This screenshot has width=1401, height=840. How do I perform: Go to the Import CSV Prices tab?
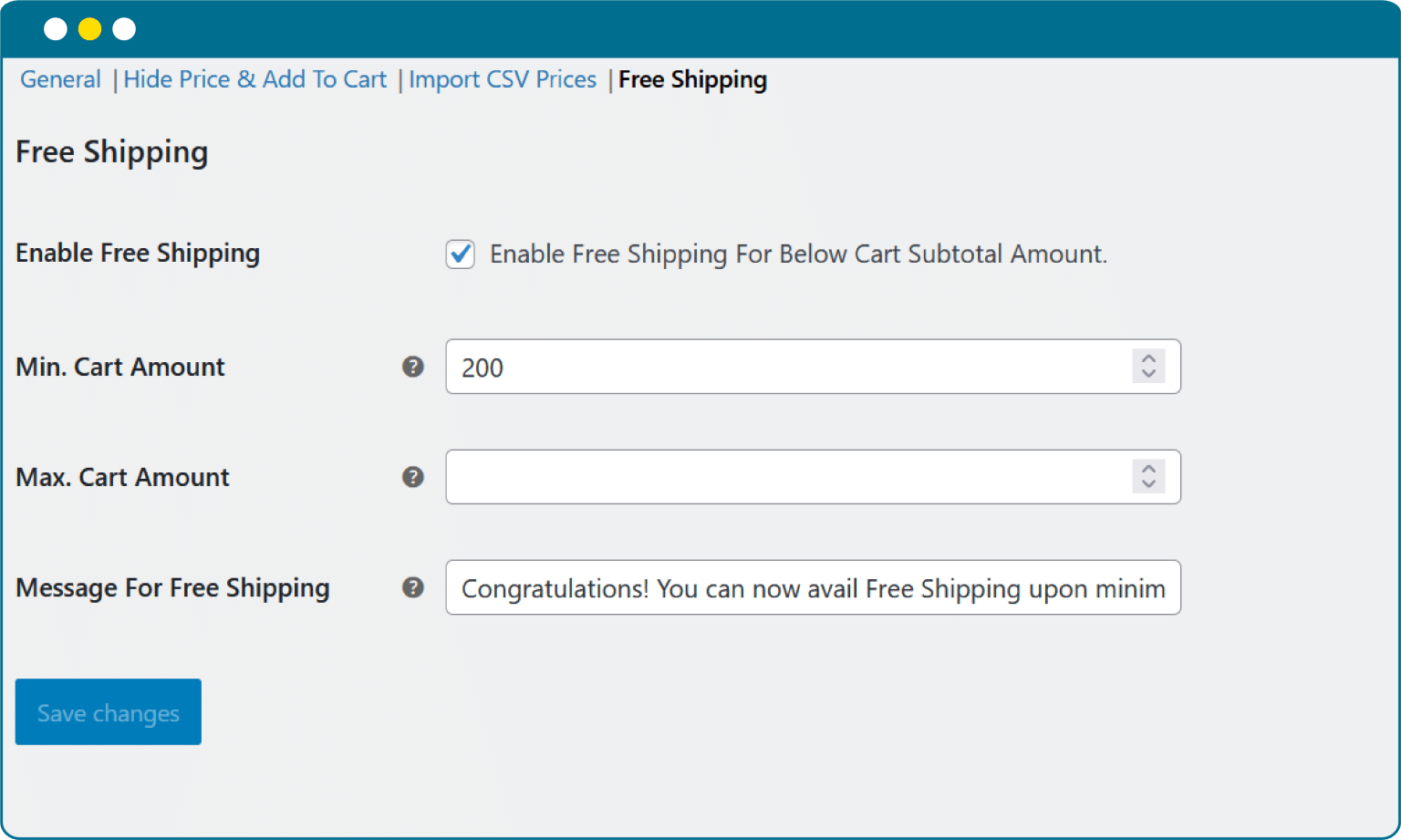[x=503, y=79]
